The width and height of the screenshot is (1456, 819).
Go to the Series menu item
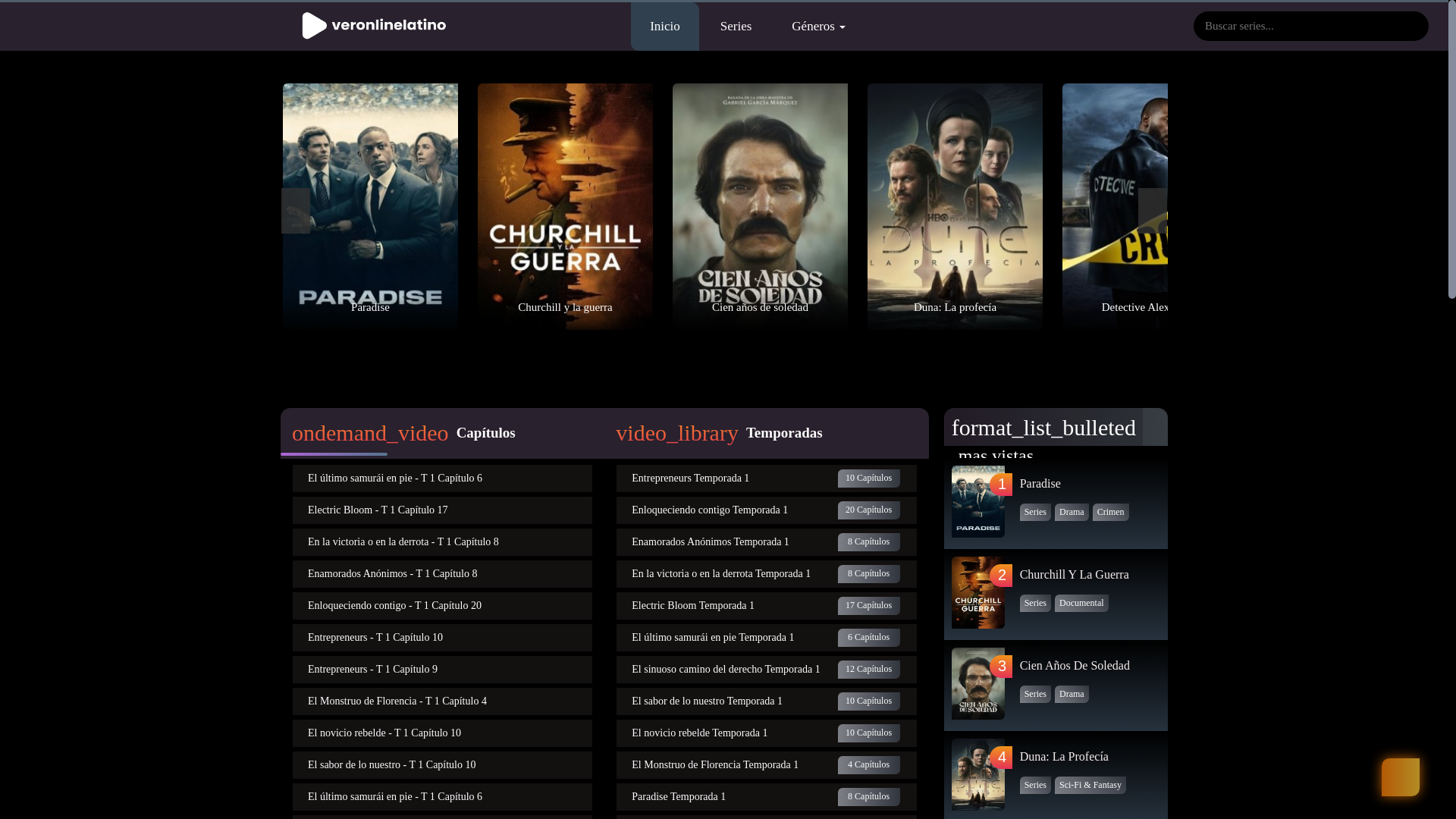click(736, 27)
